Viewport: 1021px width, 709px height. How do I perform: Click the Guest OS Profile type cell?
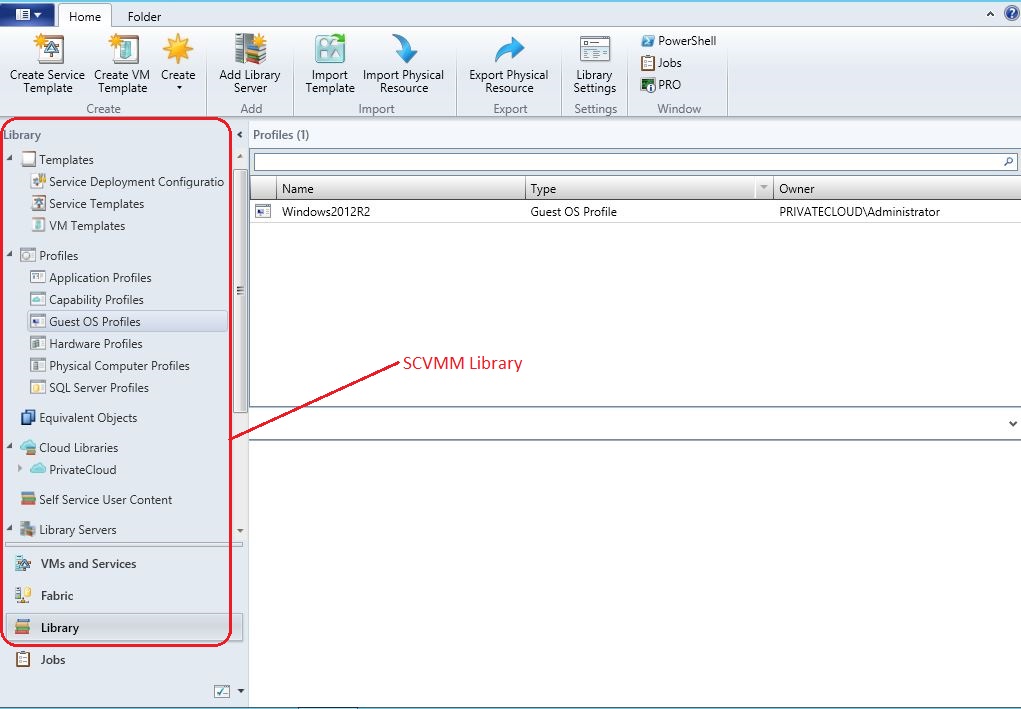[574, 212]
